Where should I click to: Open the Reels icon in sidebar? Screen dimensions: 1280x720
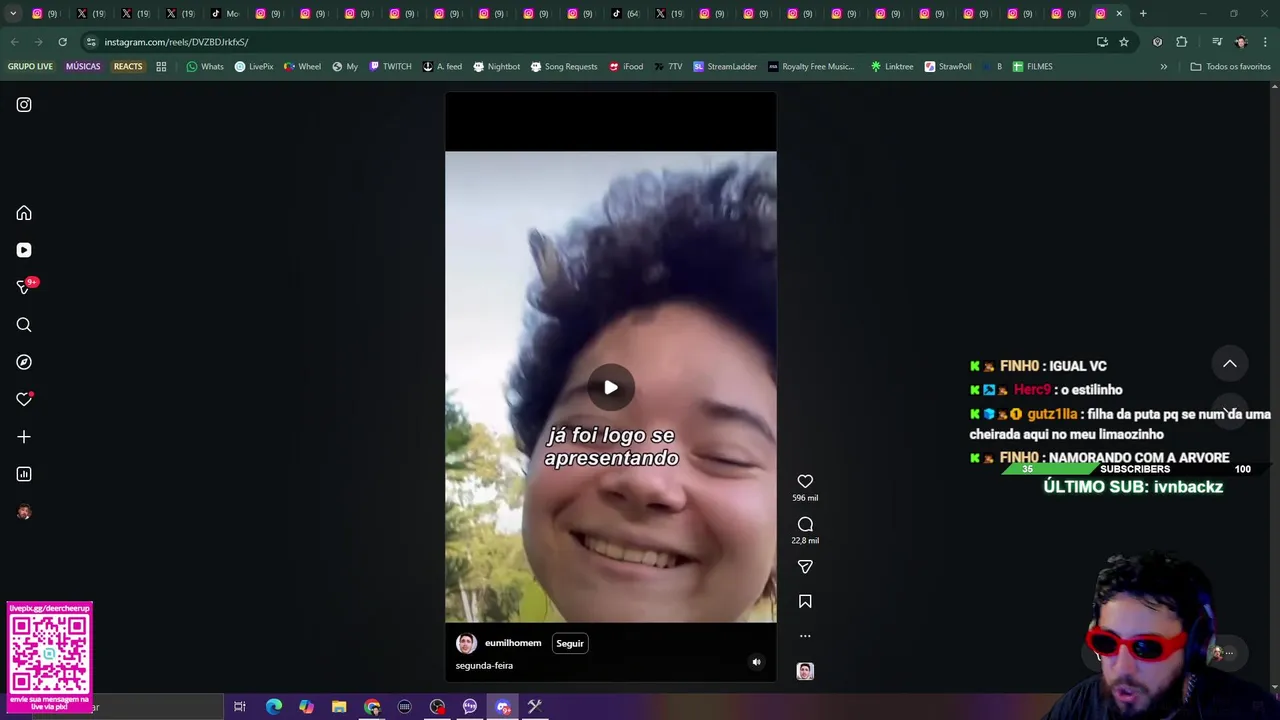click(x=24, y=250)
